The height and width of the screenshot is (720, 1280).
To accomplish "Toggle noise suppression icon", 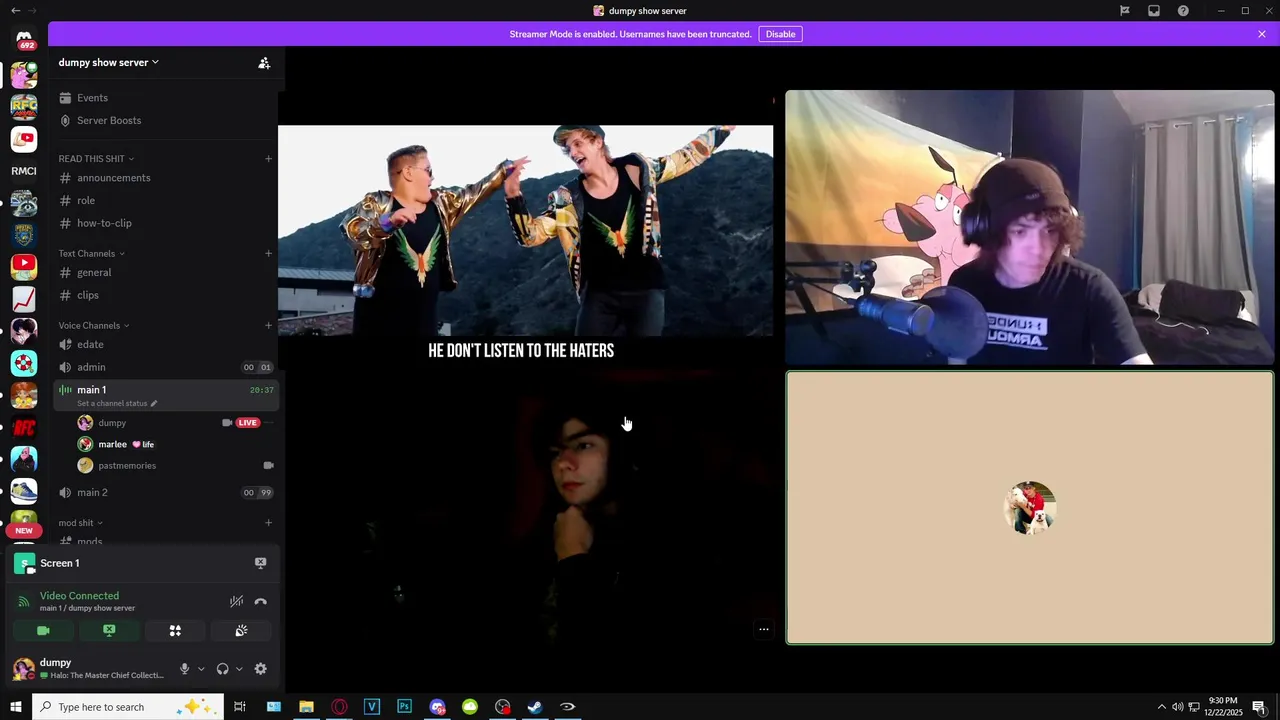I will point(236,601).
